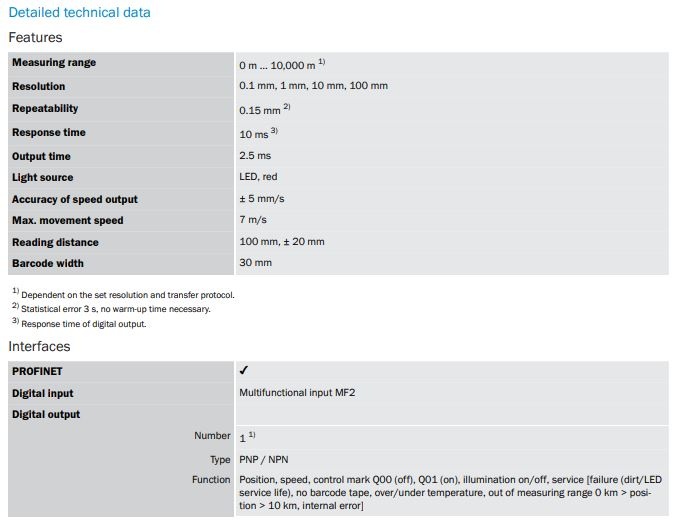Click the "Measuring range" row label
The height and width of the screenshot is (522, 682).
coord(54,62)
